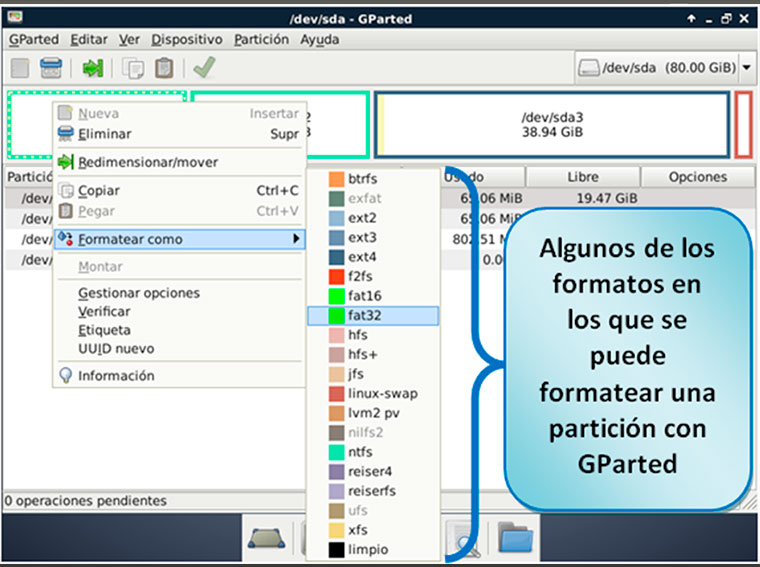The height and width of the screenshot is (567, 760).
Task: Open the /dev/sda device selector dropdown
Action: click(x=665, y=67)
